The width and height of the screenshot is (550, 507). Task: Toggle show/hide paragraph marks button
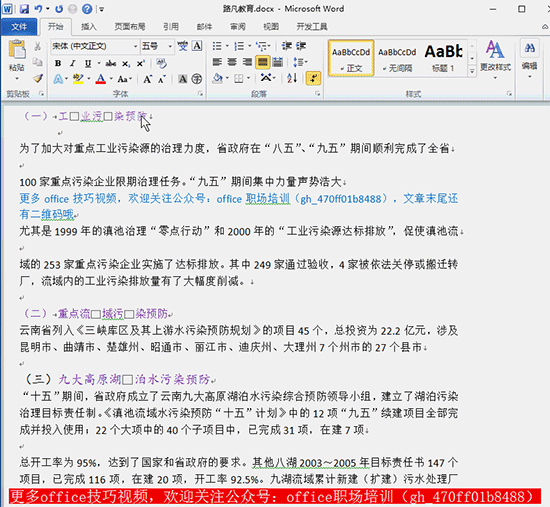pyautogui.click(x=313, y=78)
